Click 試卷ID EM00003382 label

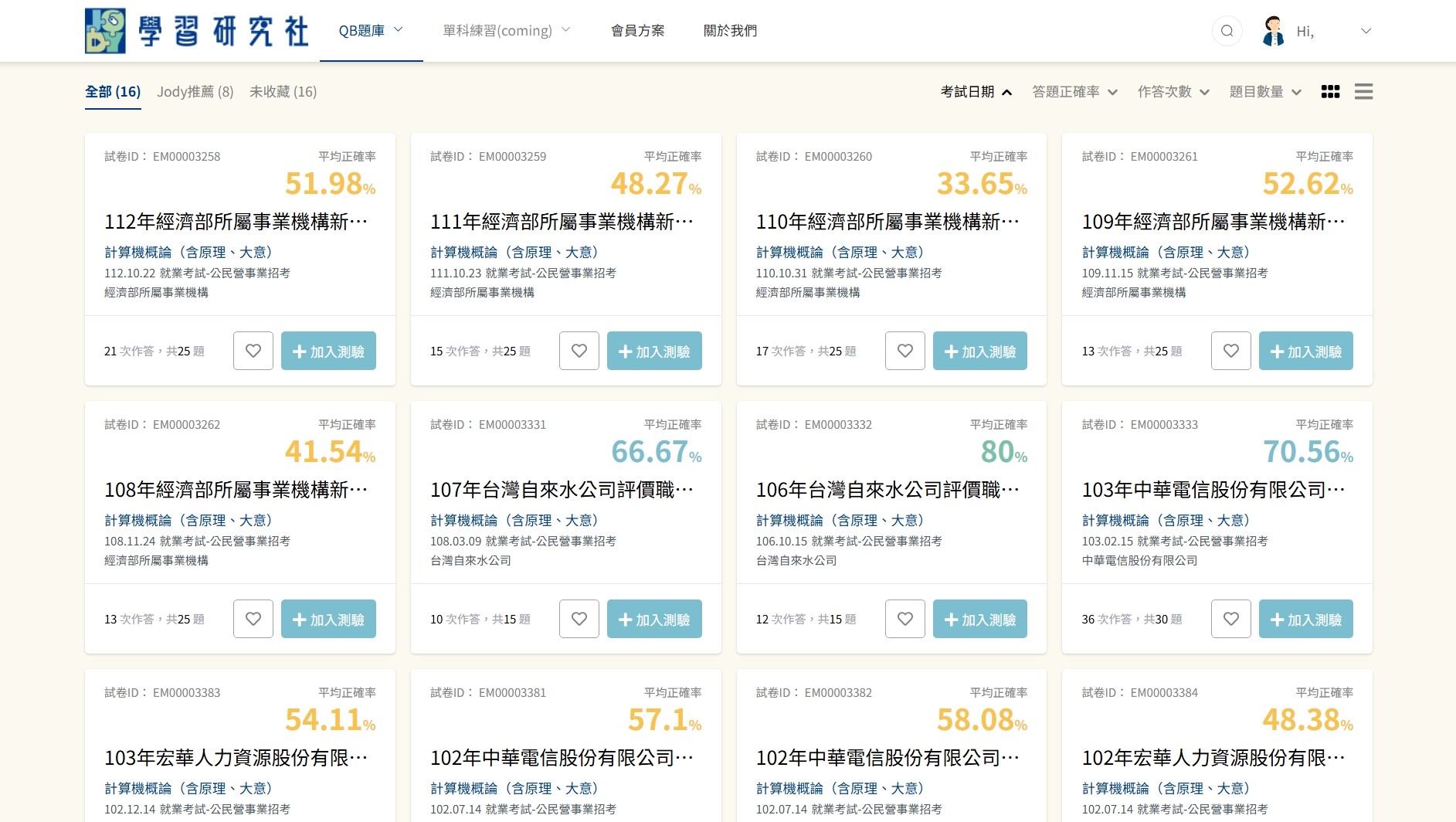point(814,693)
